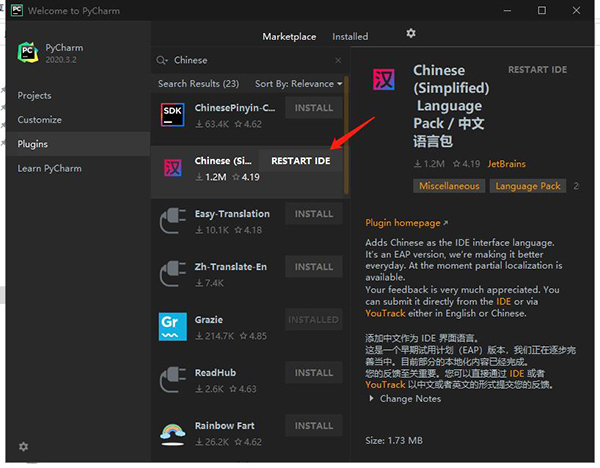This screenshot has height=468, width=600.
Task: Open Learn PyCharm in sidebar
Action: pos(49,168)
